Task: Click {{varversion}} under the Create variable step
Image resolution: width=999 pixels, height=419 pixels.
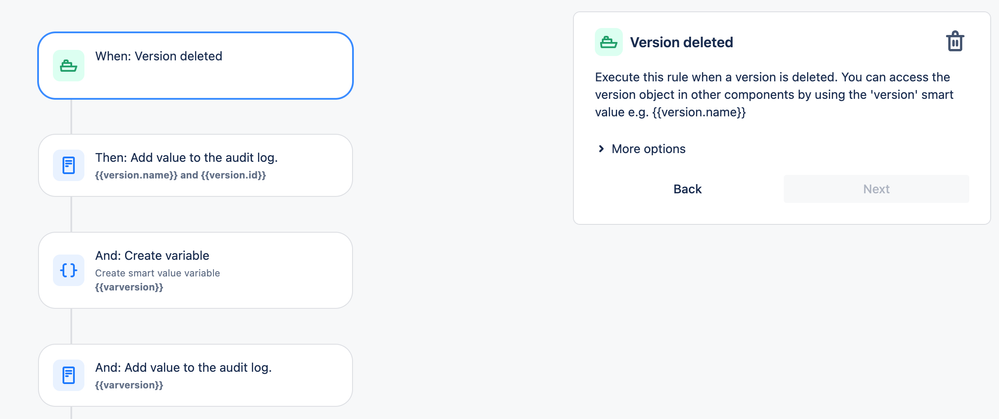Action: pyautogui.click(x=129, y=287)
